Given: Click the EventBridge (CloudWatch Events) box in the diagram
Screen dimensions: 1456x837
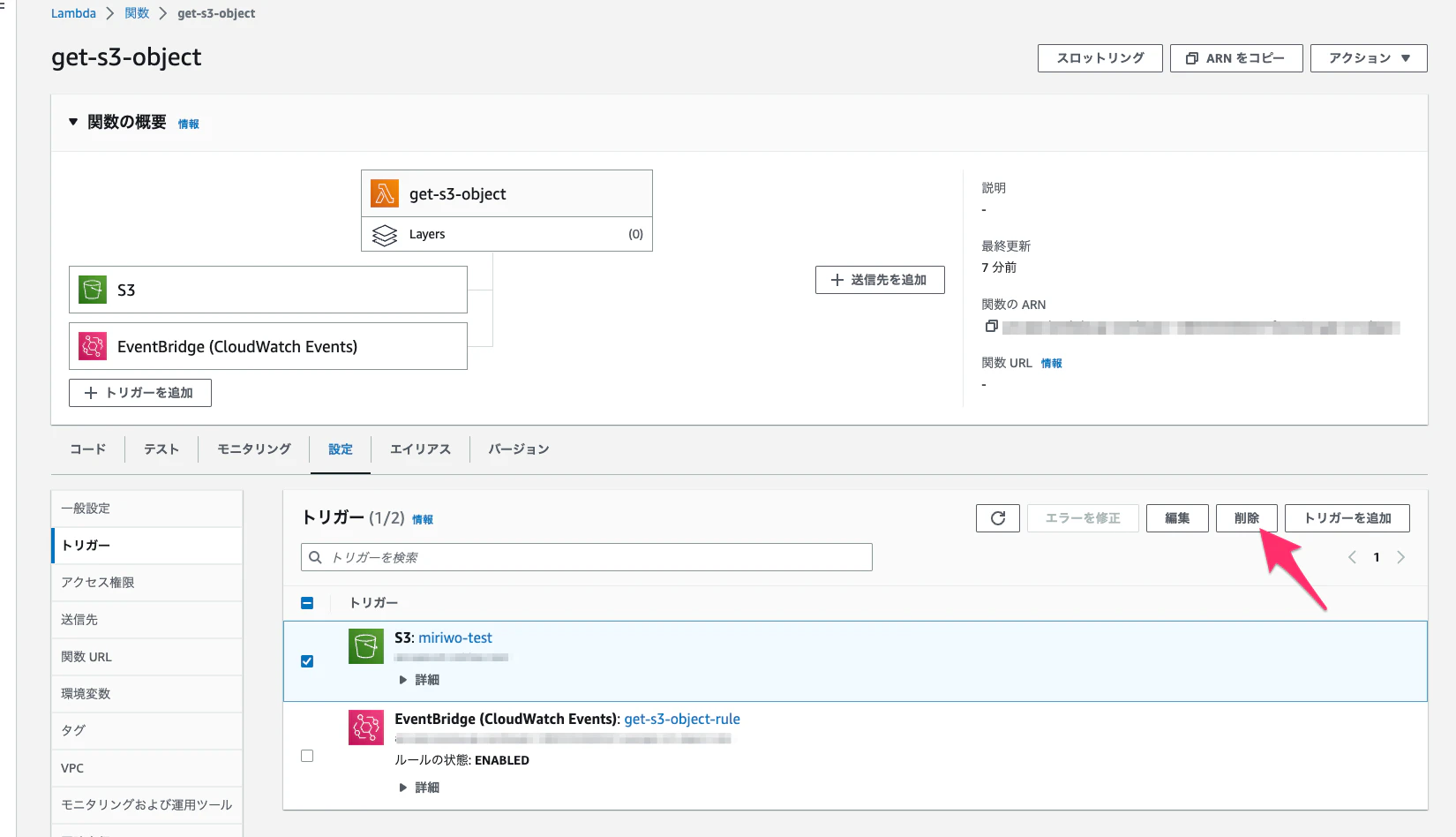Looking at the screenshot, I should (268, 346).
